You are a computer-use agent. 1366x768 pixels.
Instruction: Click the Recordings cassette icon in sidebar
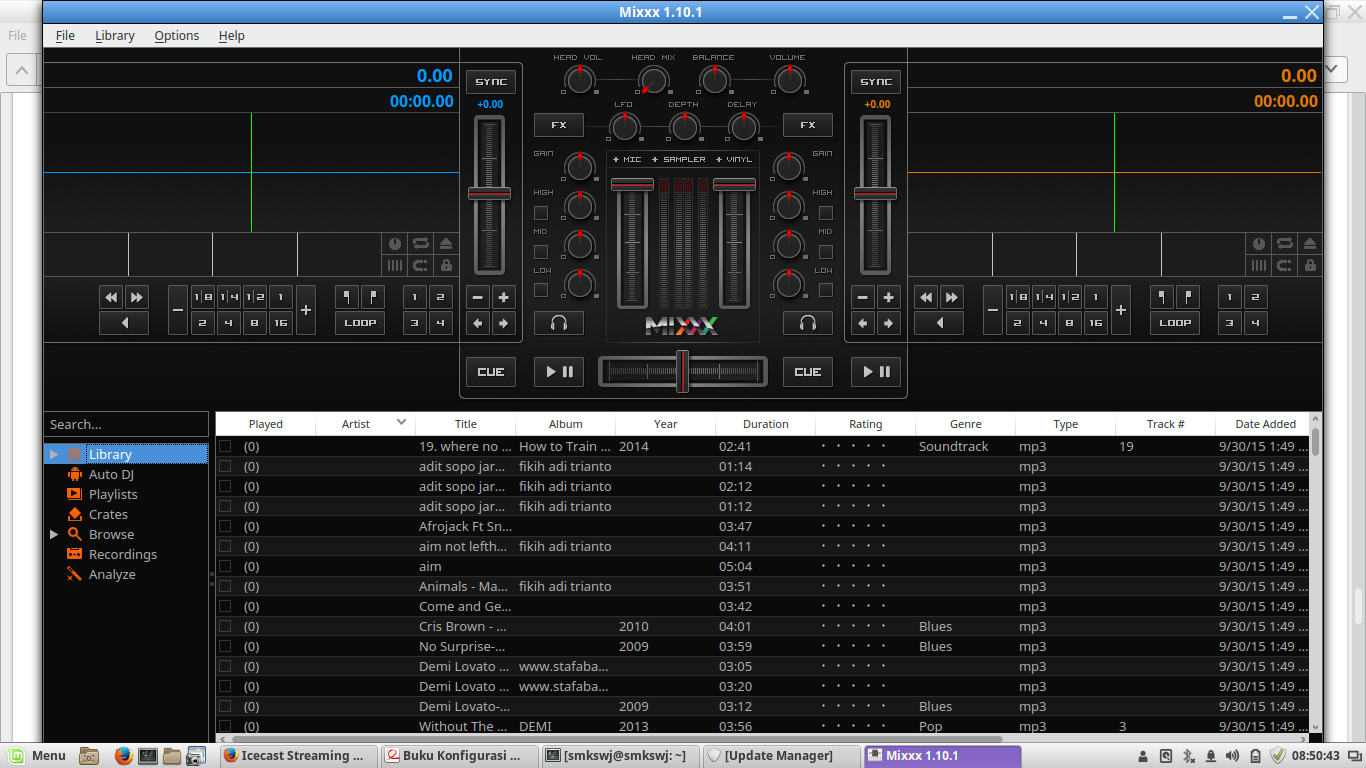tap(74, 554)
